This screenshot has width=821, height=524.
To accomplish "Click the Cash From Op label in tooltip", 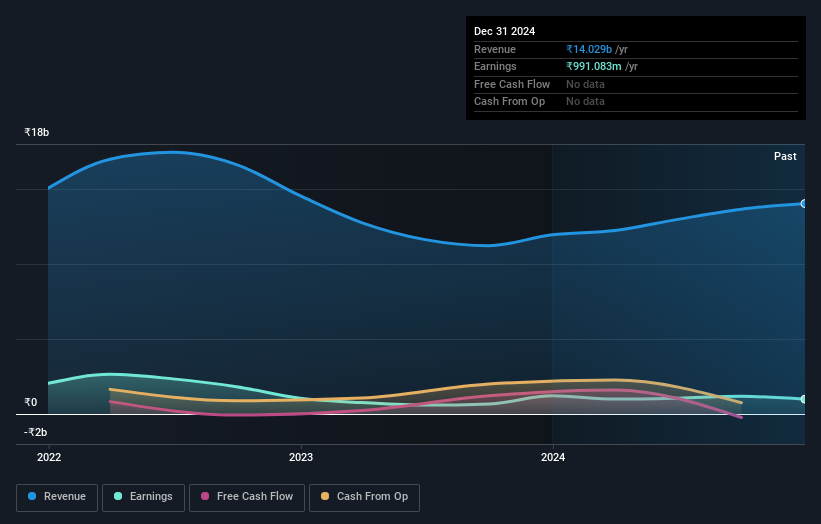I will click(509, 102).
